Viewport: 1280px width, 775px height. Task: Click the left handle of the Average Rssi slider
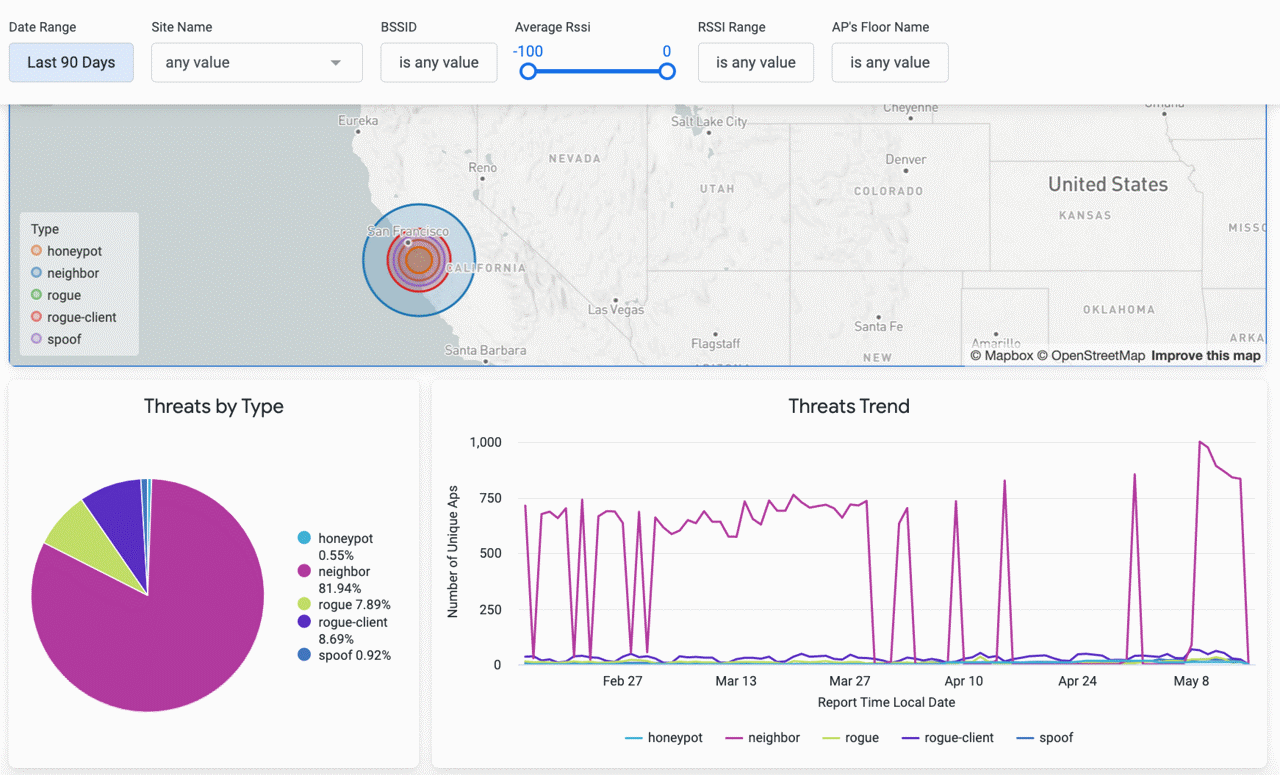point(528,71)
